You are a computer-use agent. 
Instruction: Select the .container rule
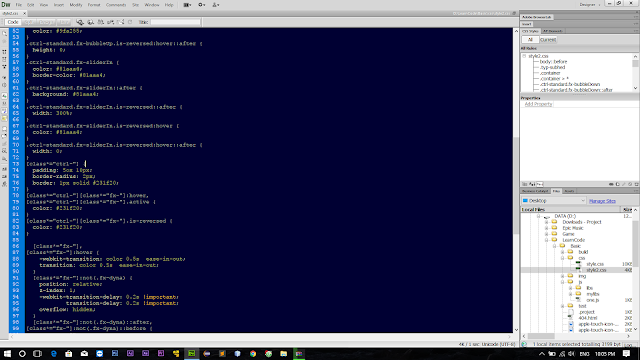[550, 73]
